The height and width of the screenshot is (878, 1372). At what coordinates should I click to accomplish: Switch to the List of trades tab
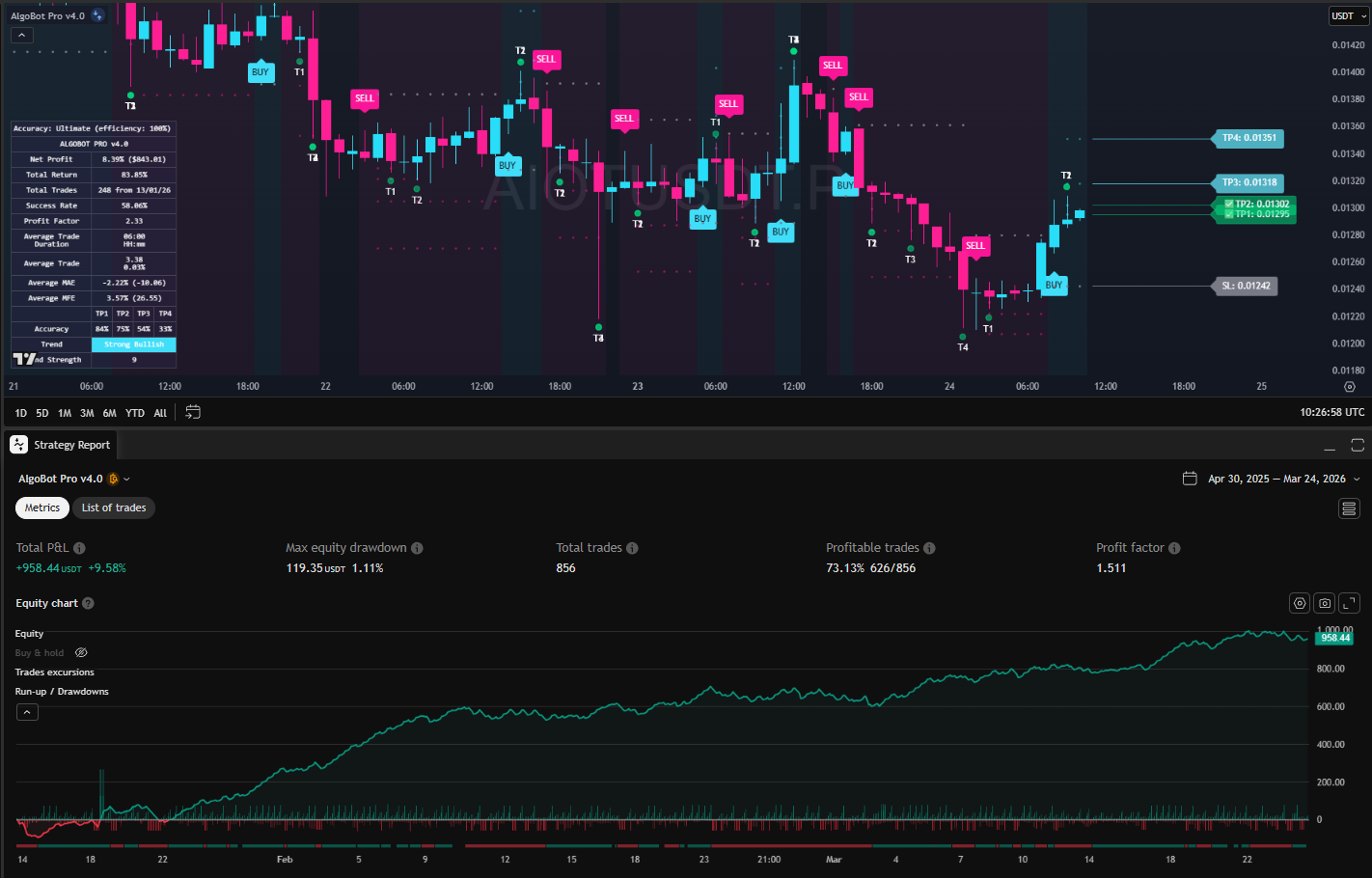coord(114,508)
